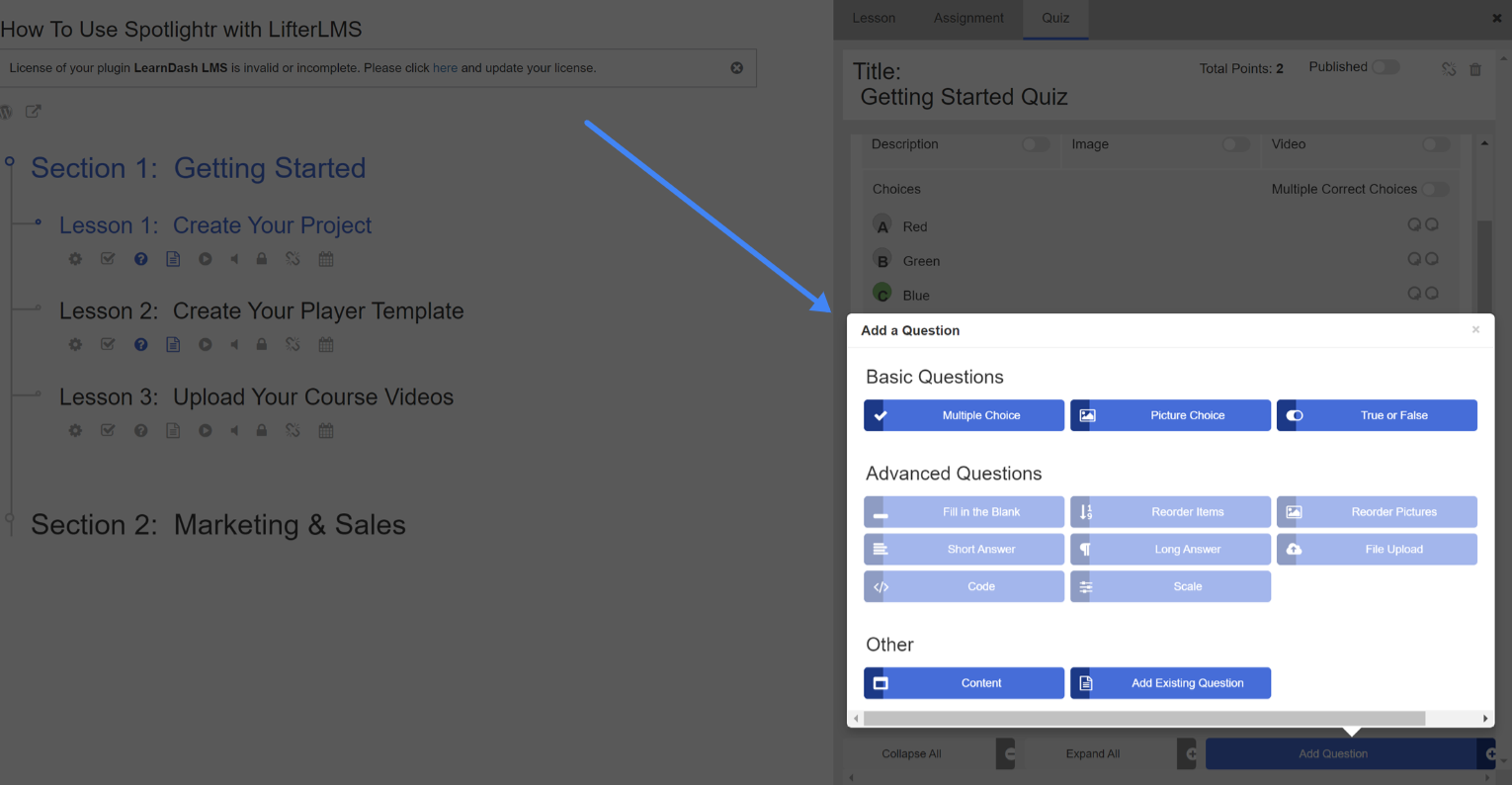Select the Quiz tab
Viewport: 1512px width, 785px height.
point(1055,19)
